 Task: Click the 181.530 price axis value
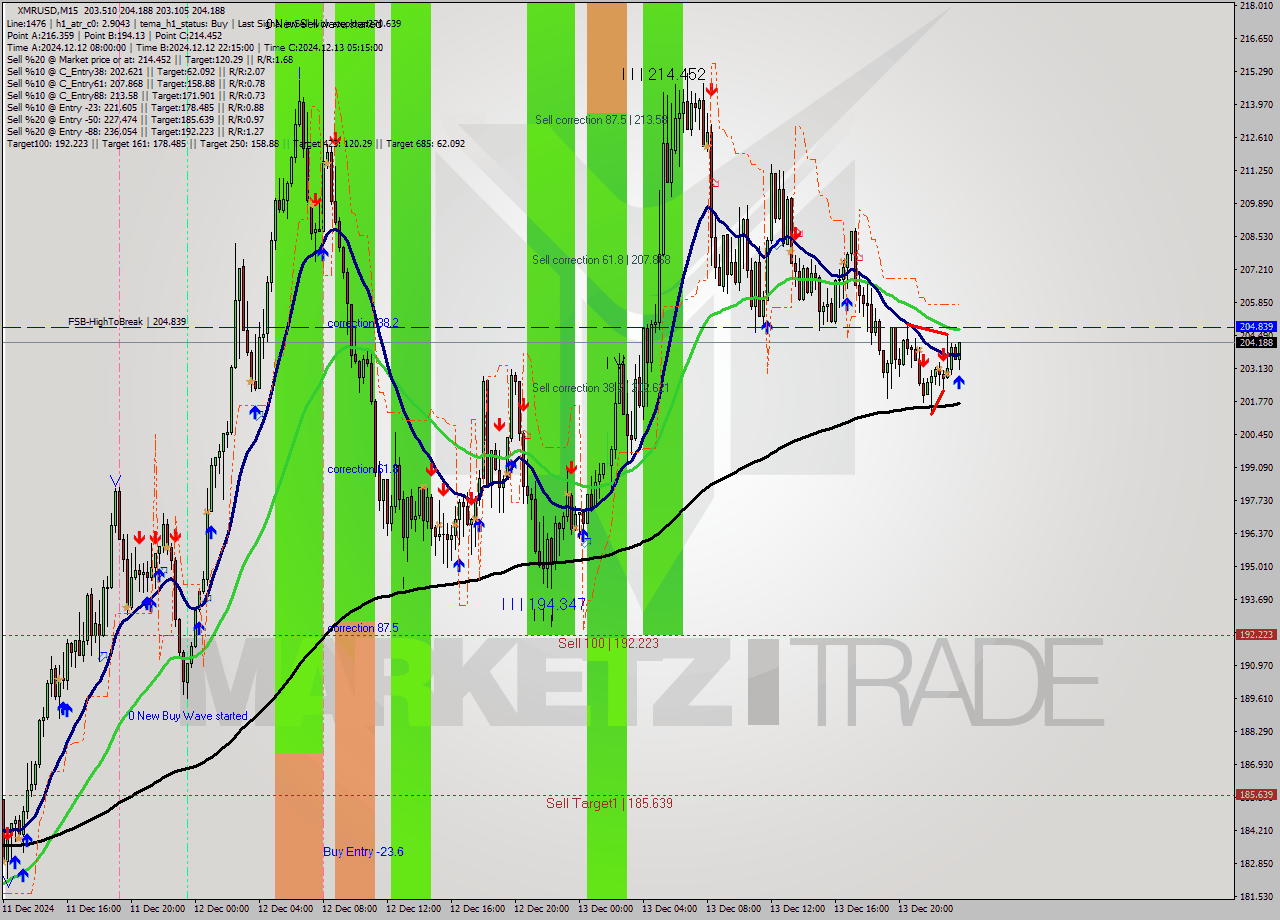pyautogui.click(x=1255, y=896)
